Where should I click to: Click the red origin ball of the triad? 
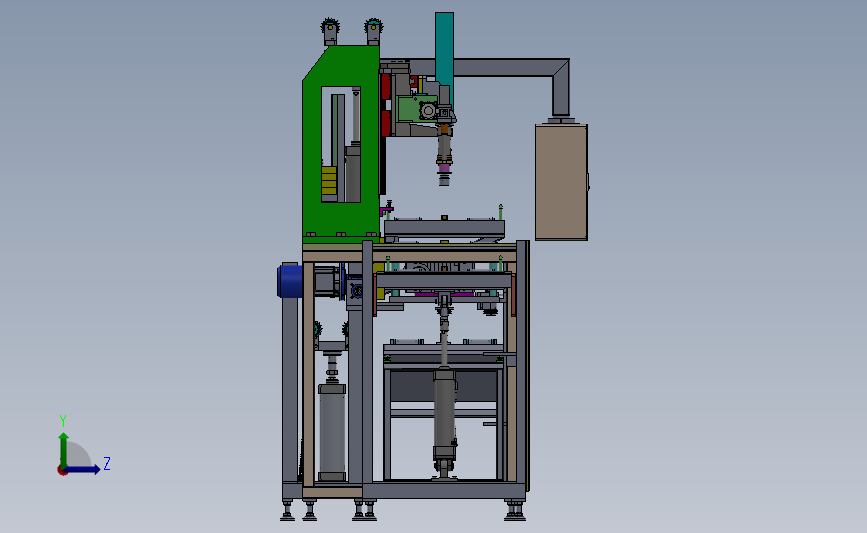coord(62,471)
